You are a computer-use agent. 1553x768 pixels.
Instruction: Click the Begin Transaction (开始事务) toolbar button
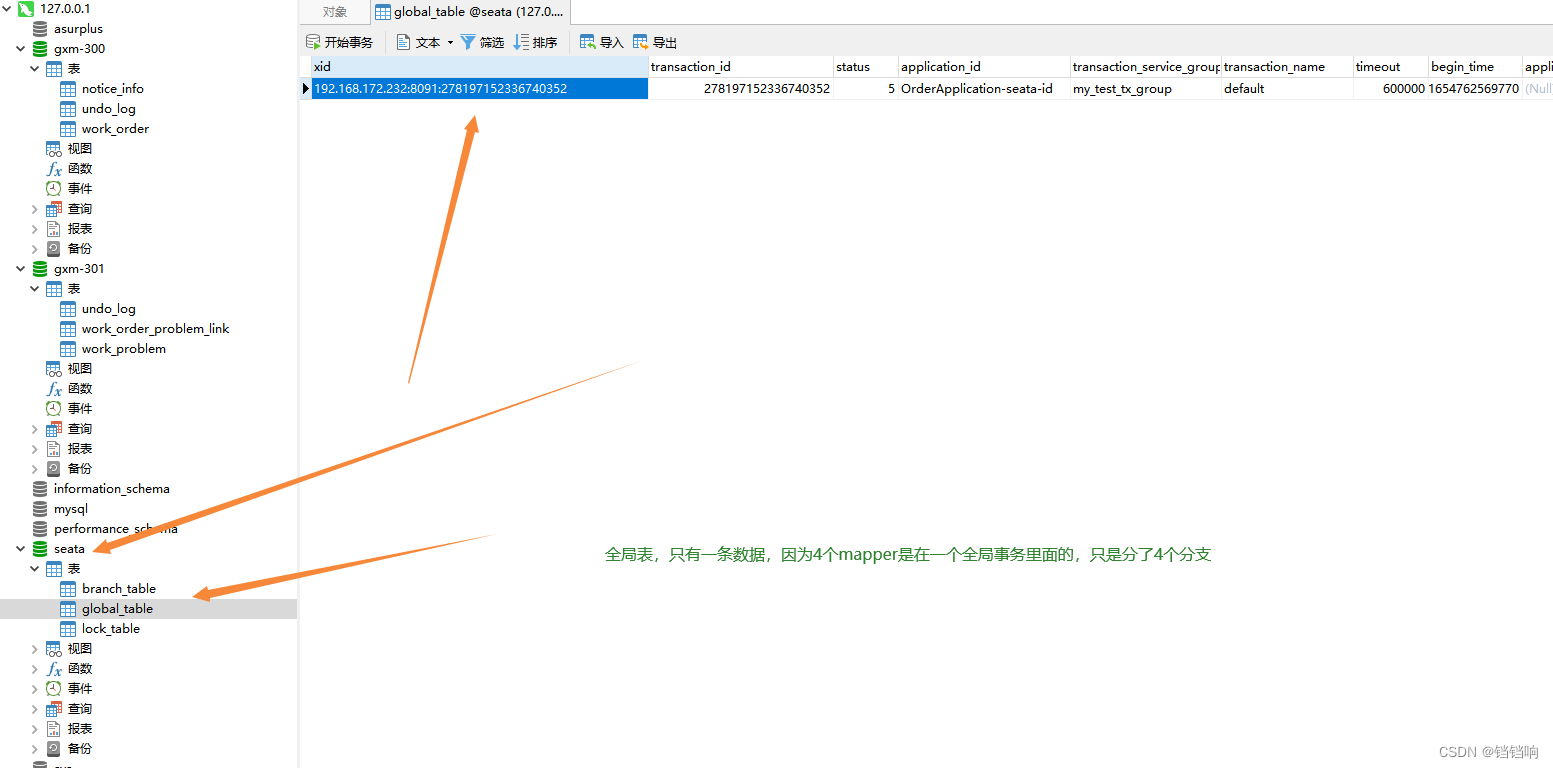click(x=339, y=42)
